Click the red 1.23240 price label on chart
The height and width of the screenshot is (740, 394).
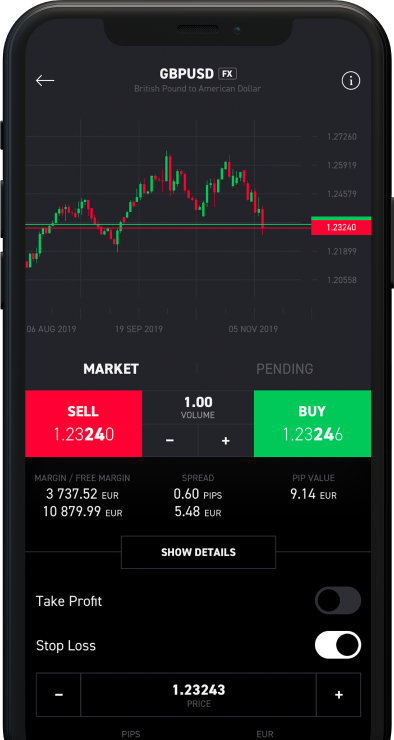341,227
